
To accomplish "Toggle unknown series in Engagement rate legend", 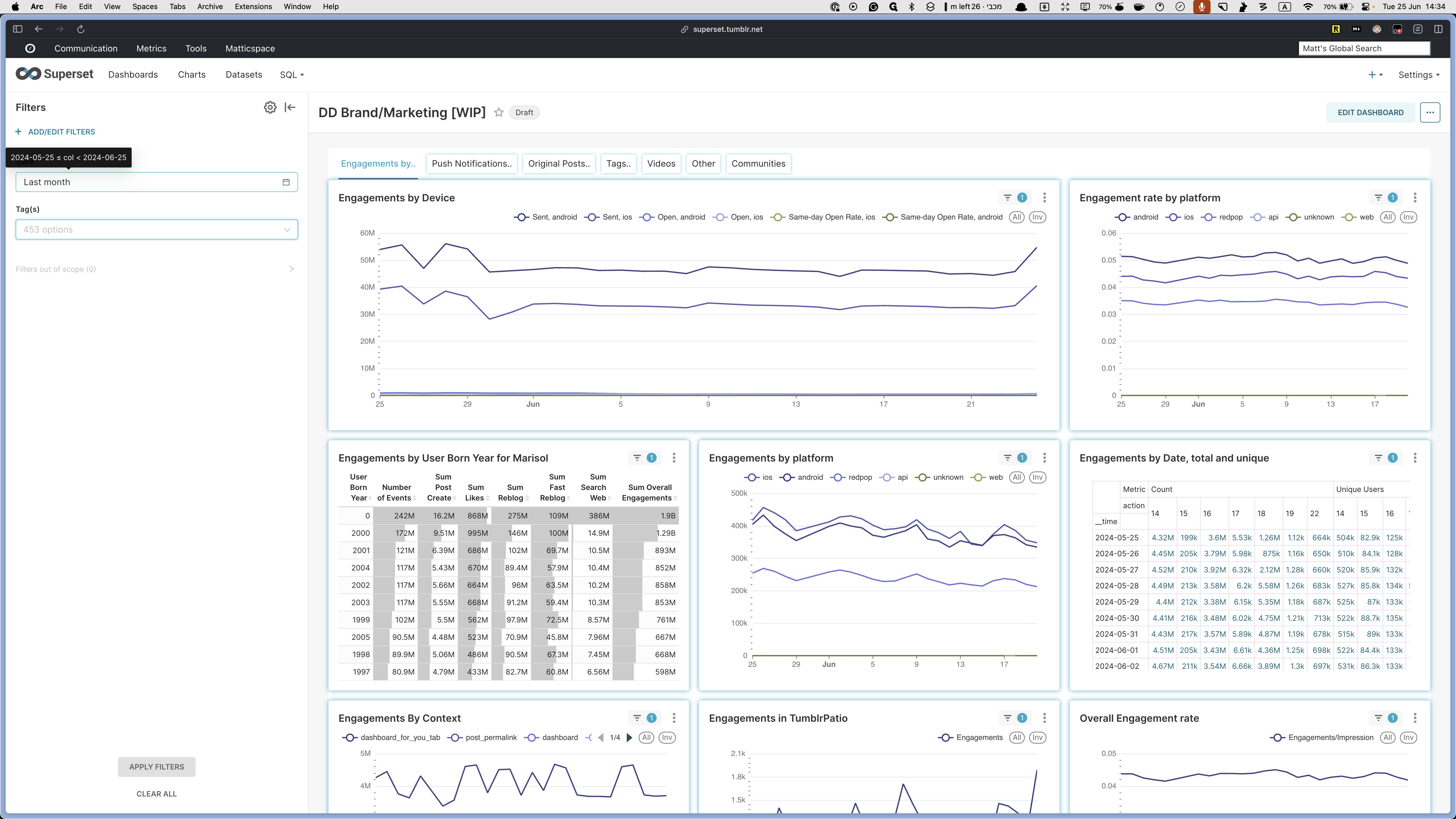I will [x=1310, y=217].
